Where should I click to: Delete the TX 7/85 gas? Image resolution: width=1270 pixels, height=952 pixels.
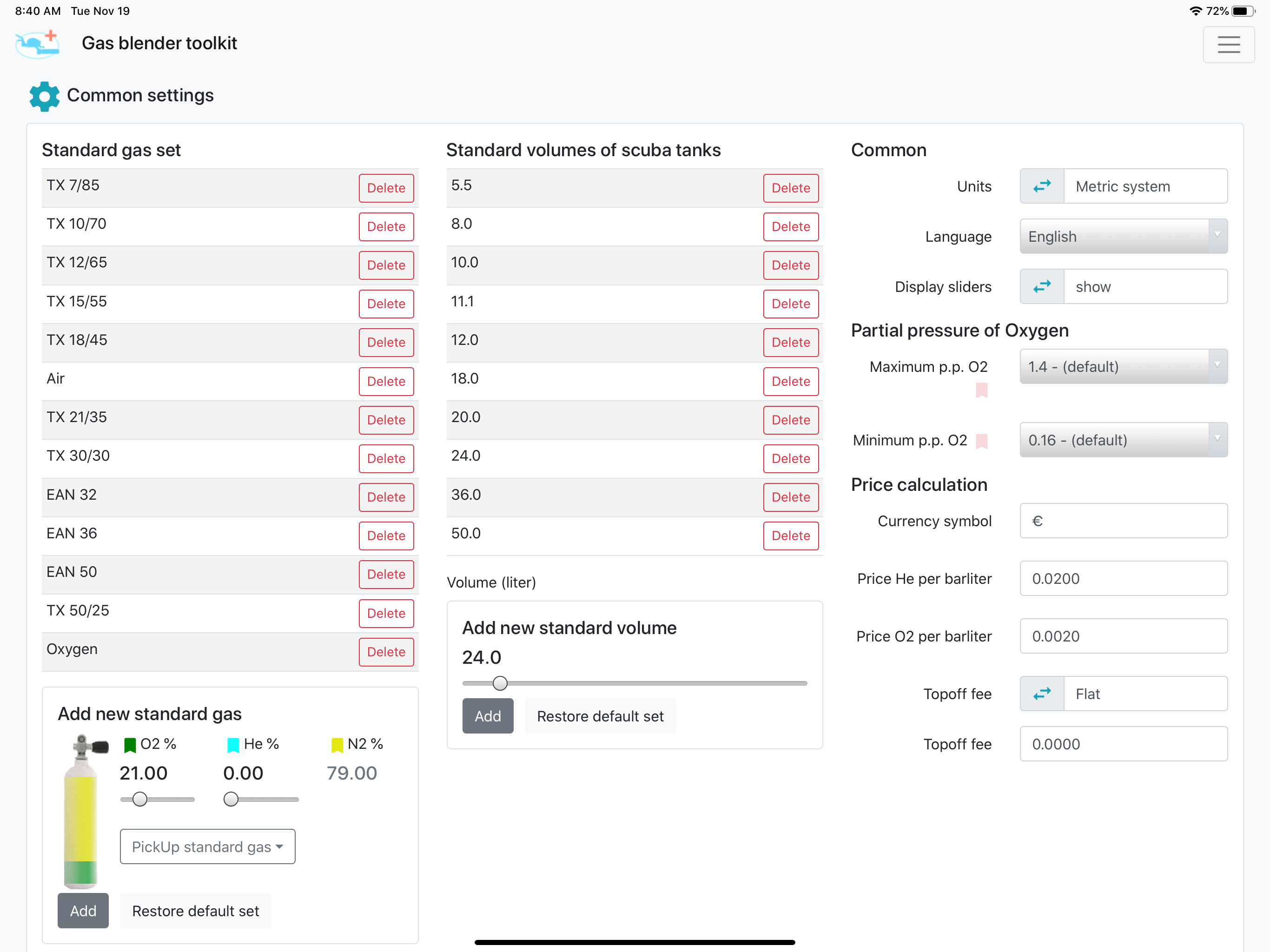pos(386,188)
